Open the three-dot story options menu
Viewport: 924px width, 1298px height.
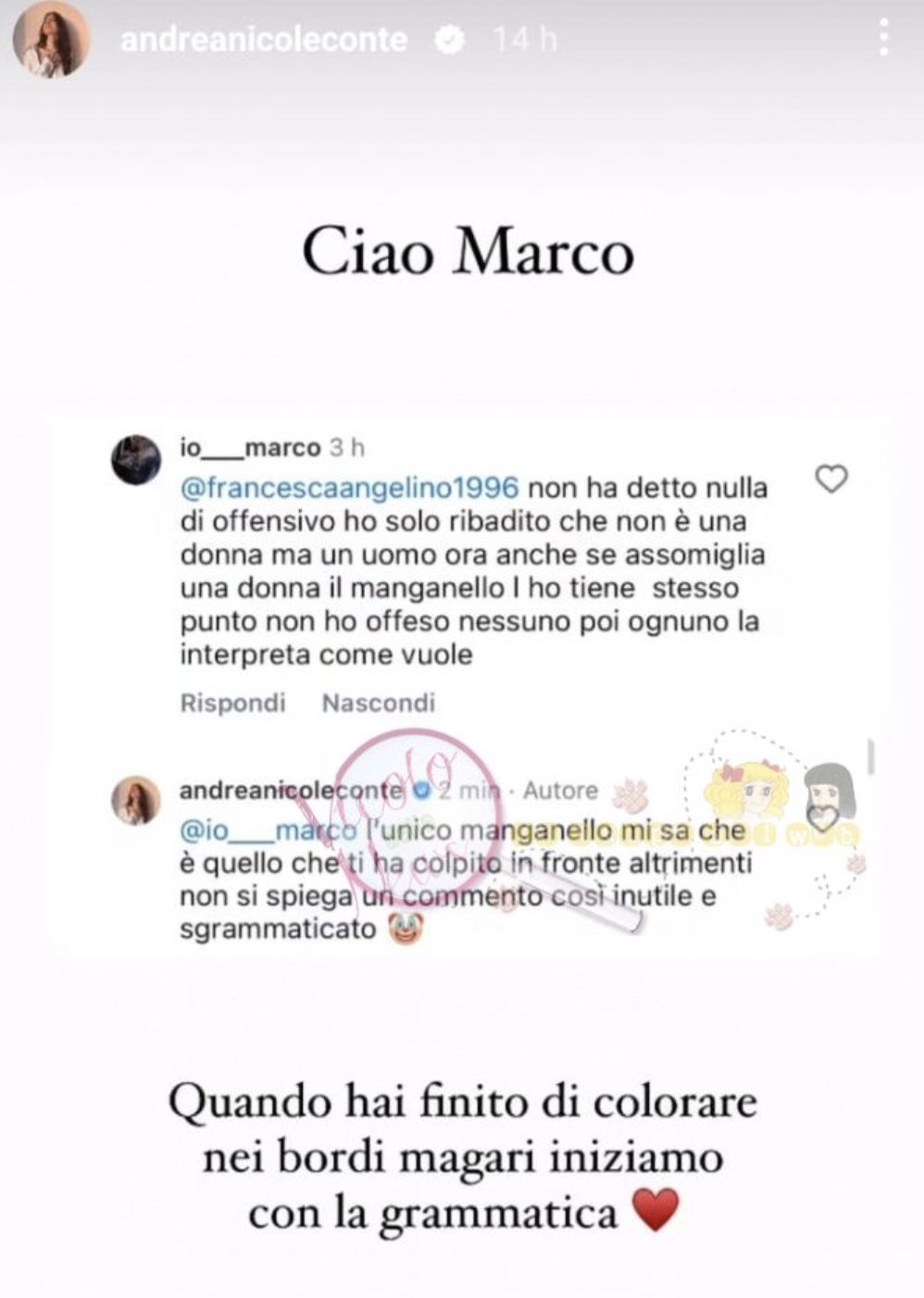click(884, 39)
